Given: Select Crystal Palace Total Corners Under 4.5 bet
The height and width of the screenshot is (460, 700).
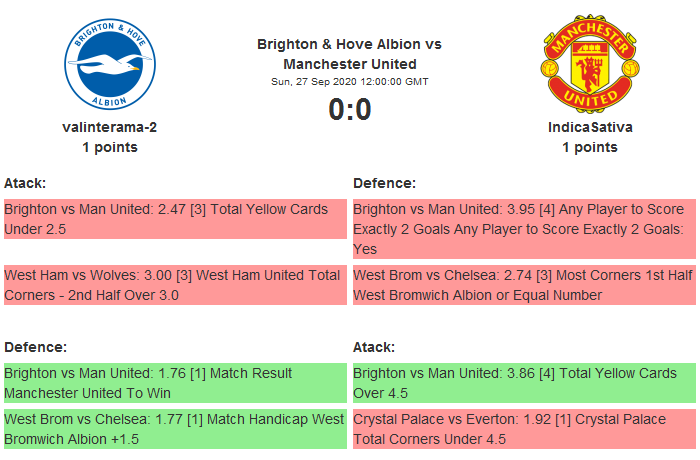Looking at the screenshot, I should 524,429.
